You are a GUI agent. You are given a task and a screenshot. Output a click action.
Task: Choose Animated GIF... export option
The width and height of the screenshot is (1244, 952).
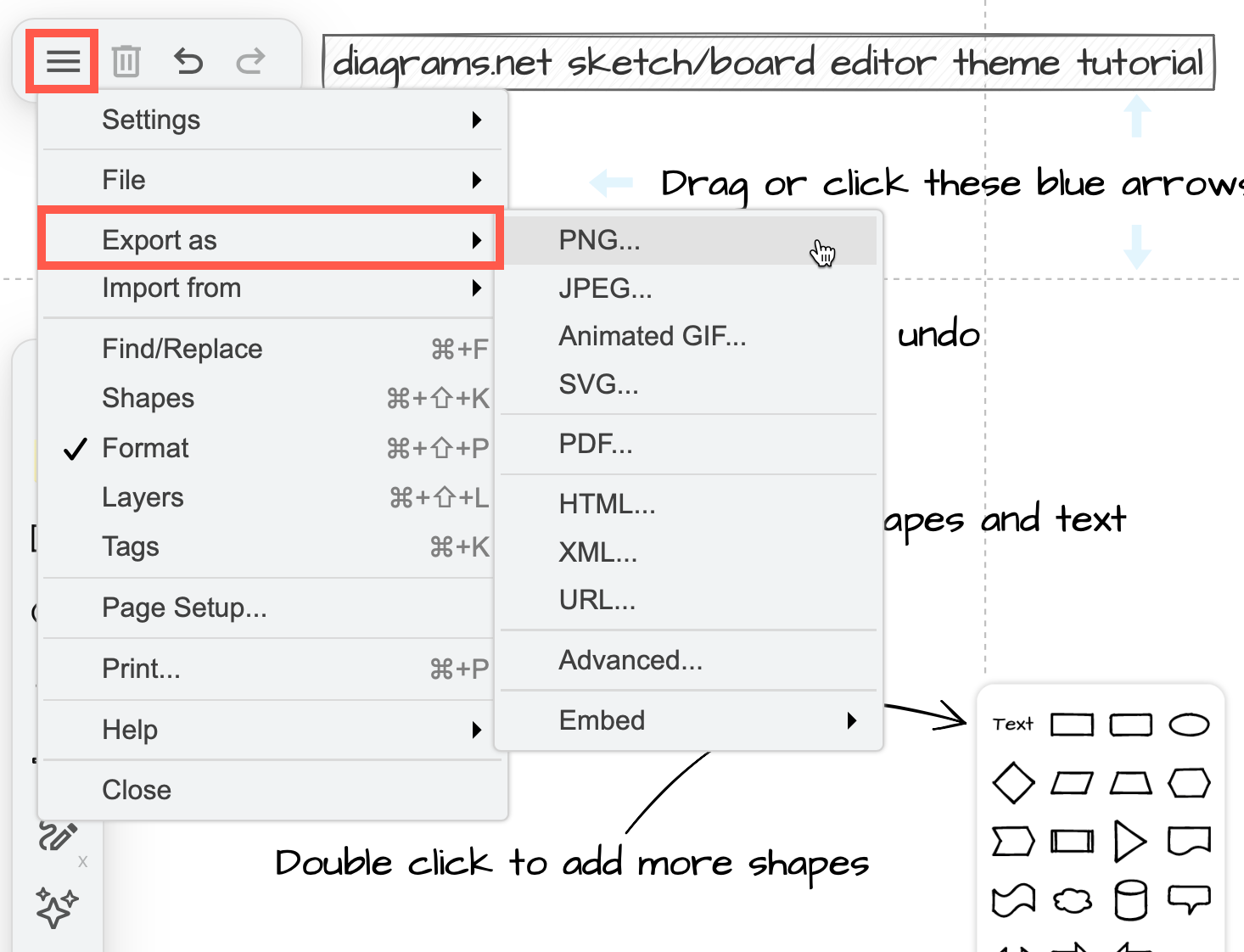(x=688, y=336)
